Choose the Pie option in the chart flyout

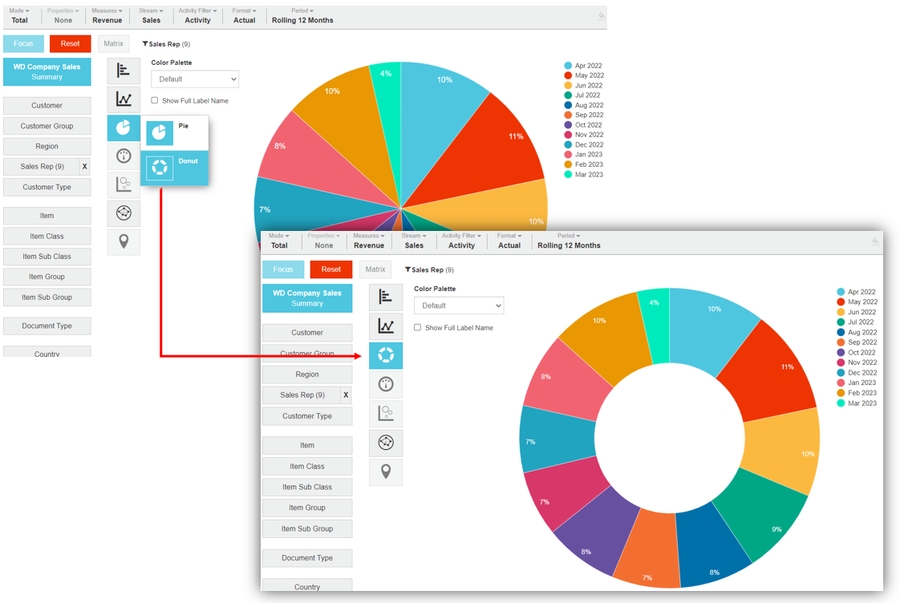pos(174,133)
